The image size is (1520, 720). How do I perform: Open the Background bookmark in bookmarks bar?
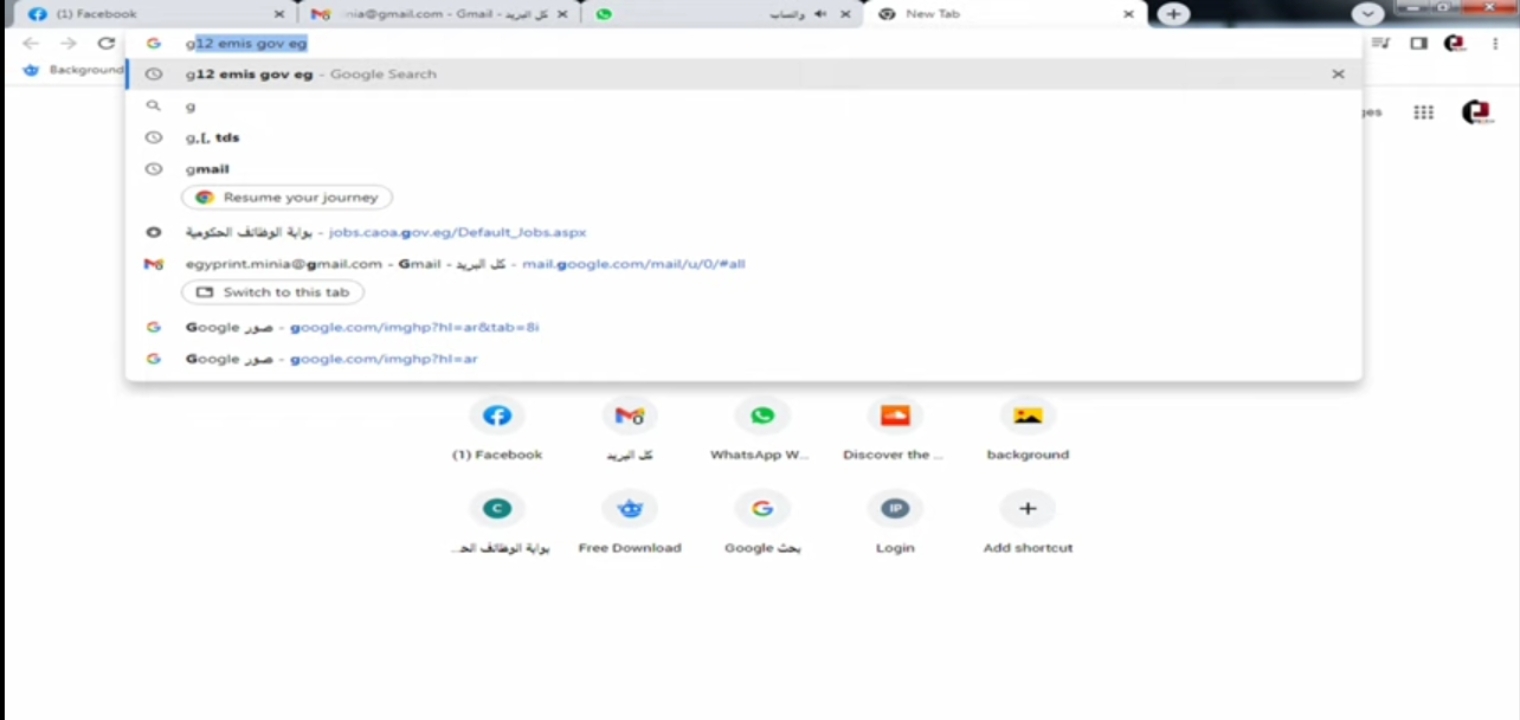coord(73,70)
